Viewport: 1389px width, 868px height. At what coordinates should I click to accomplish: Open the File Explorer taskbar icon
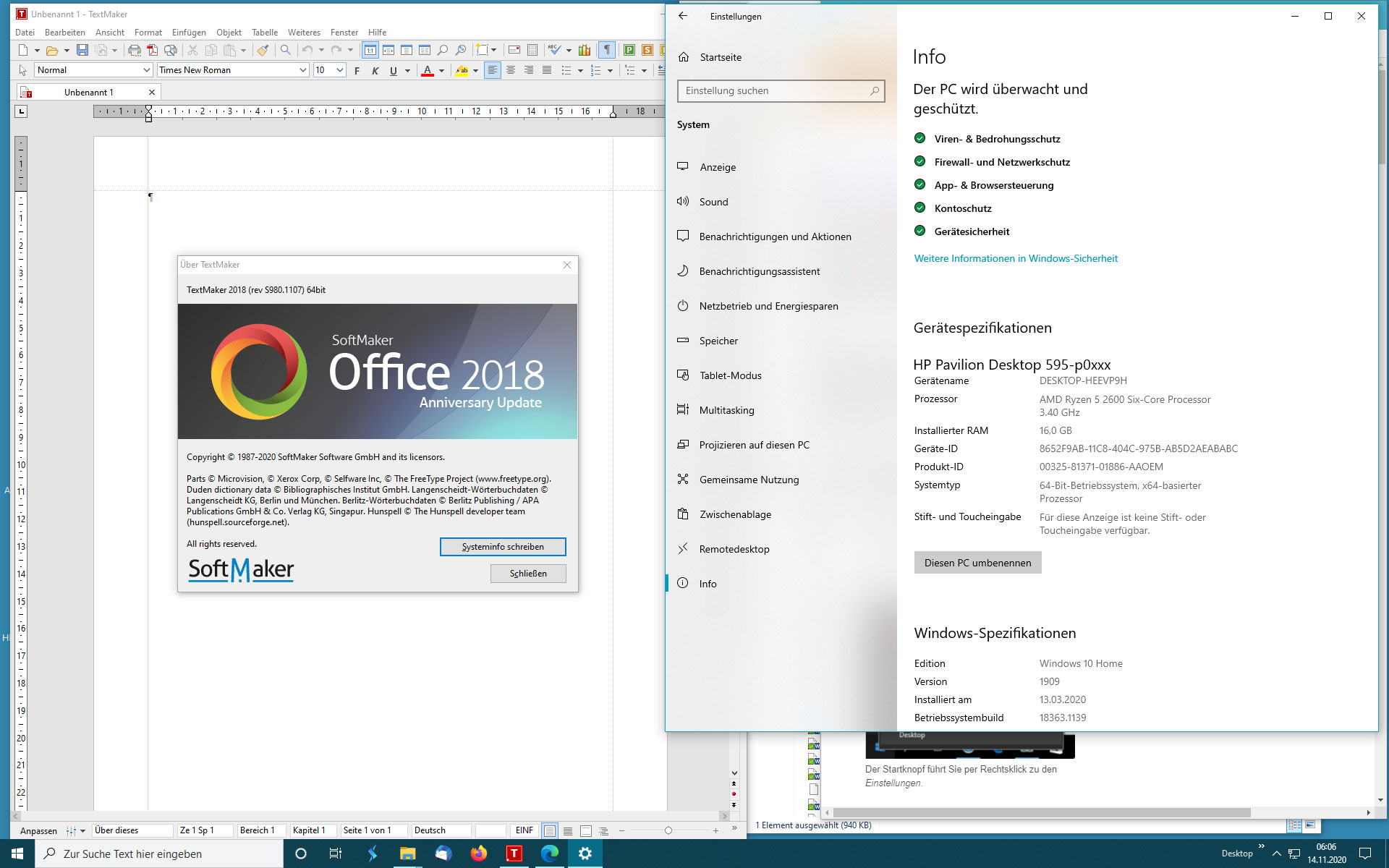[x=408, y=854]
